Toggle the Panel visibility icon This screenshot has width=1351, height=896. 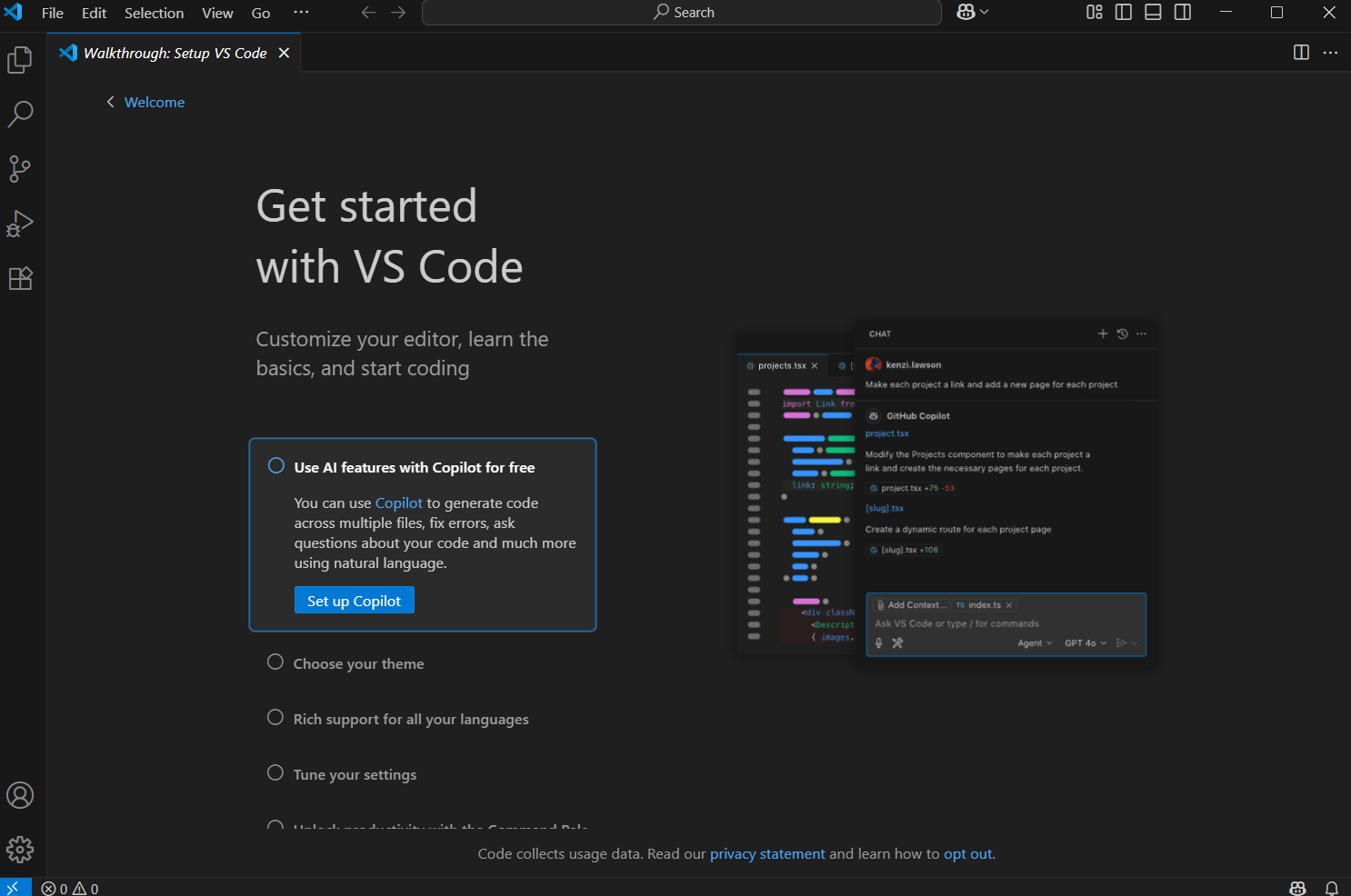pyautogui.click(x=1152, y=12)
